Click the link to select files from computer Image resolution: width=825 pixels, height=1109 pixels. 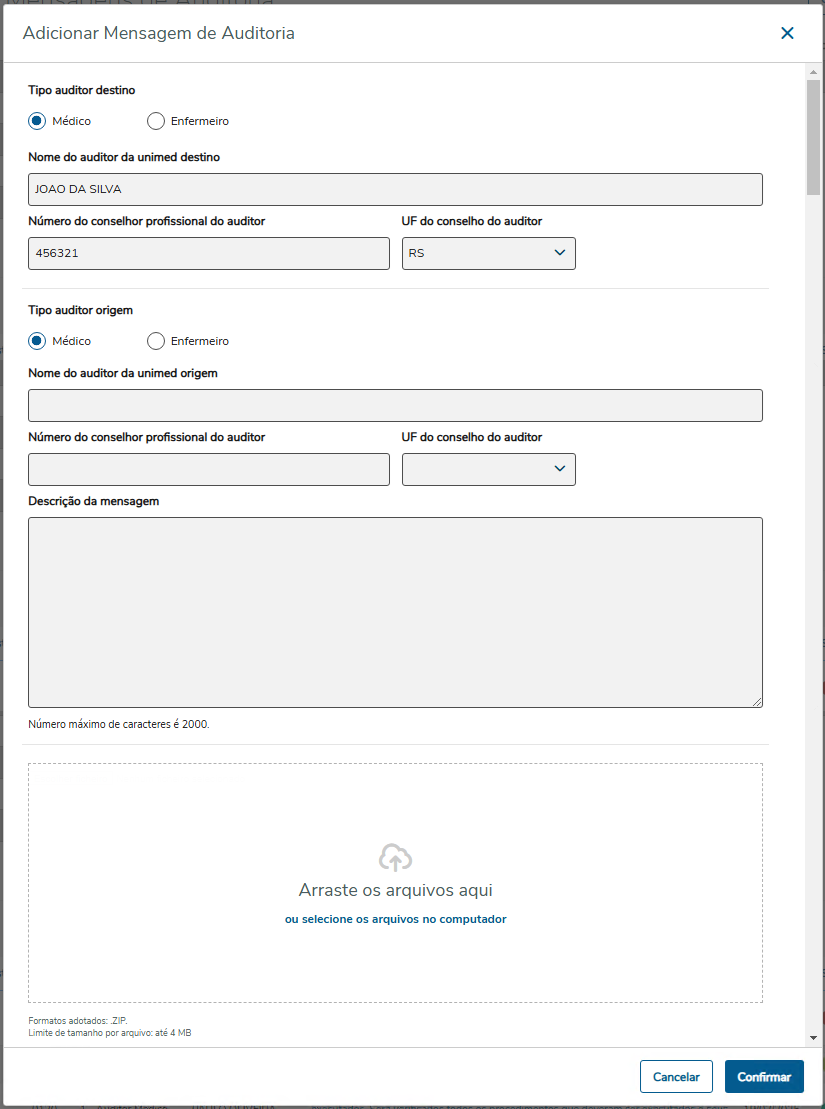[395, 919]
